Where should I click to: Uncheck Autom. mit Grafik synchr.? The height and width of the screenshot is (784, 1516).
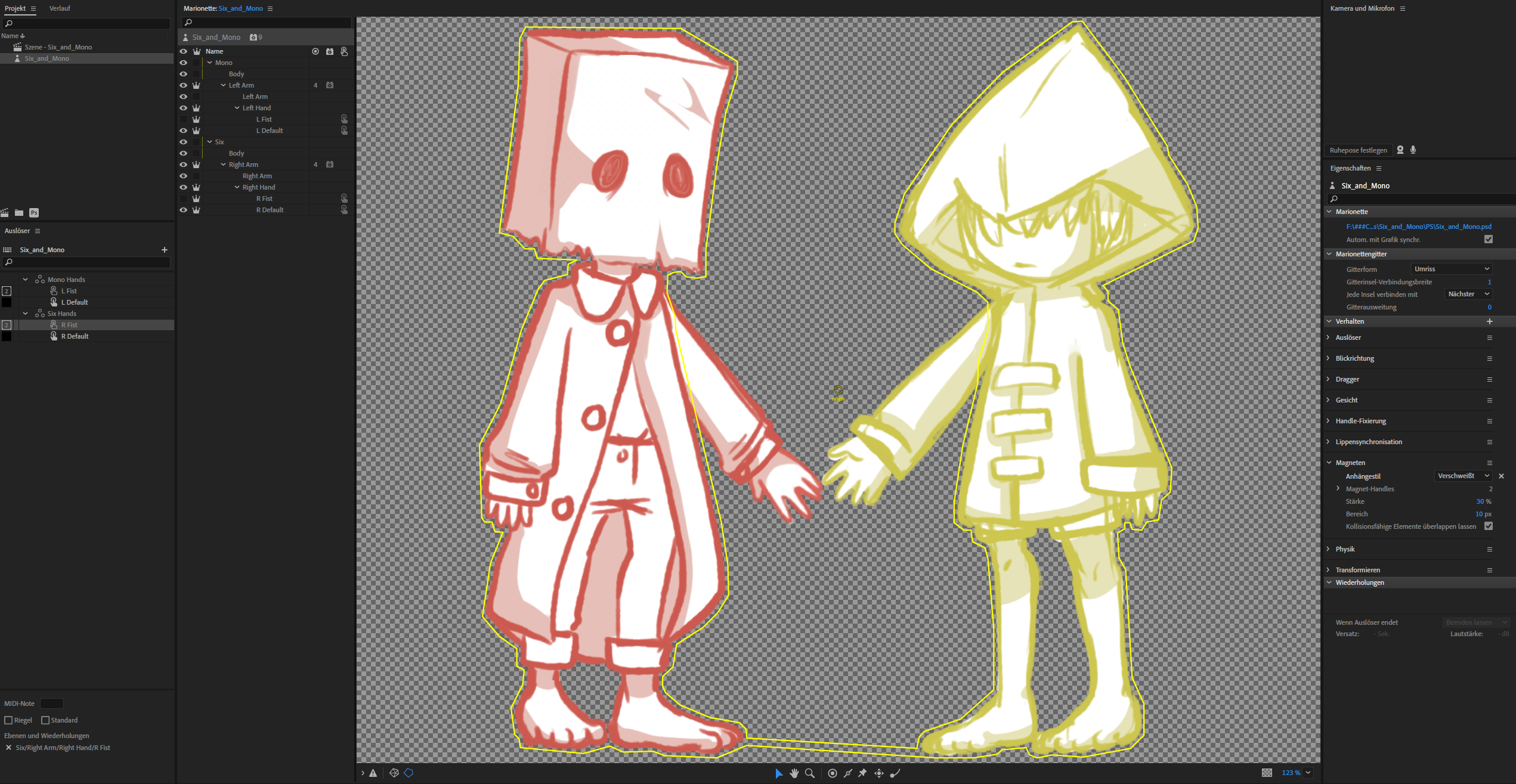1489,239
